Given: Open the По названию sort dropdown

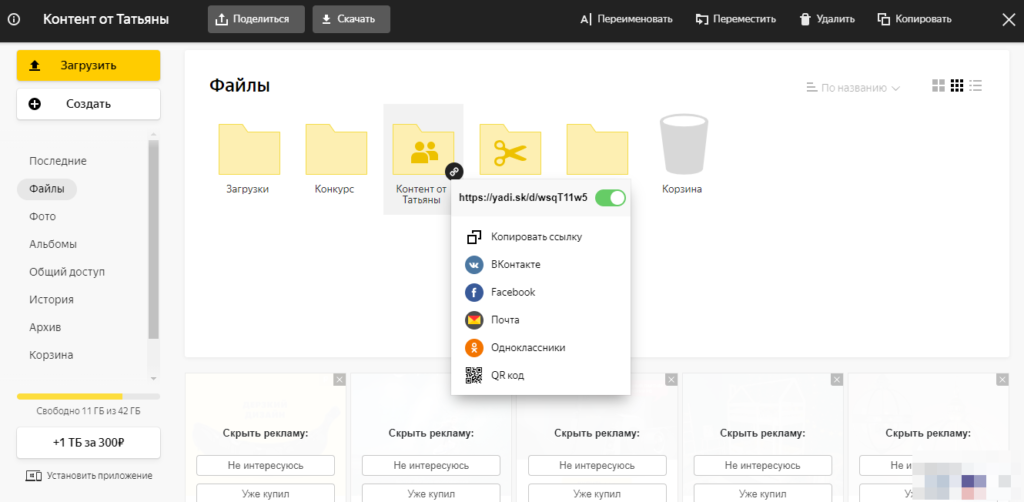Looking at the screenshot, I should pyautogui.click(x=853, y=88).
